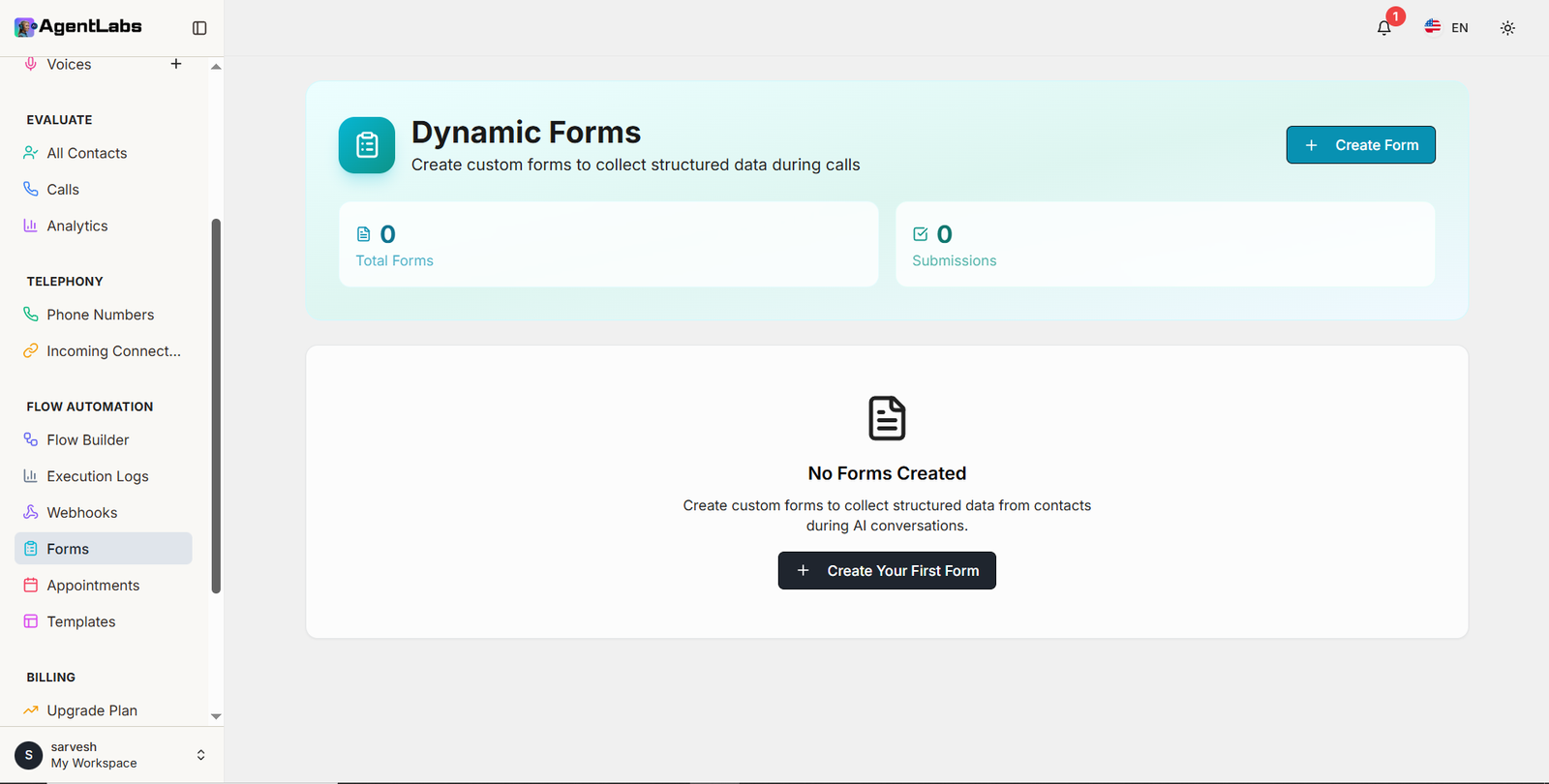Screen dimensions: 1549x784
Task: Expand the workspace switcher chevrons
Action: 200,755
